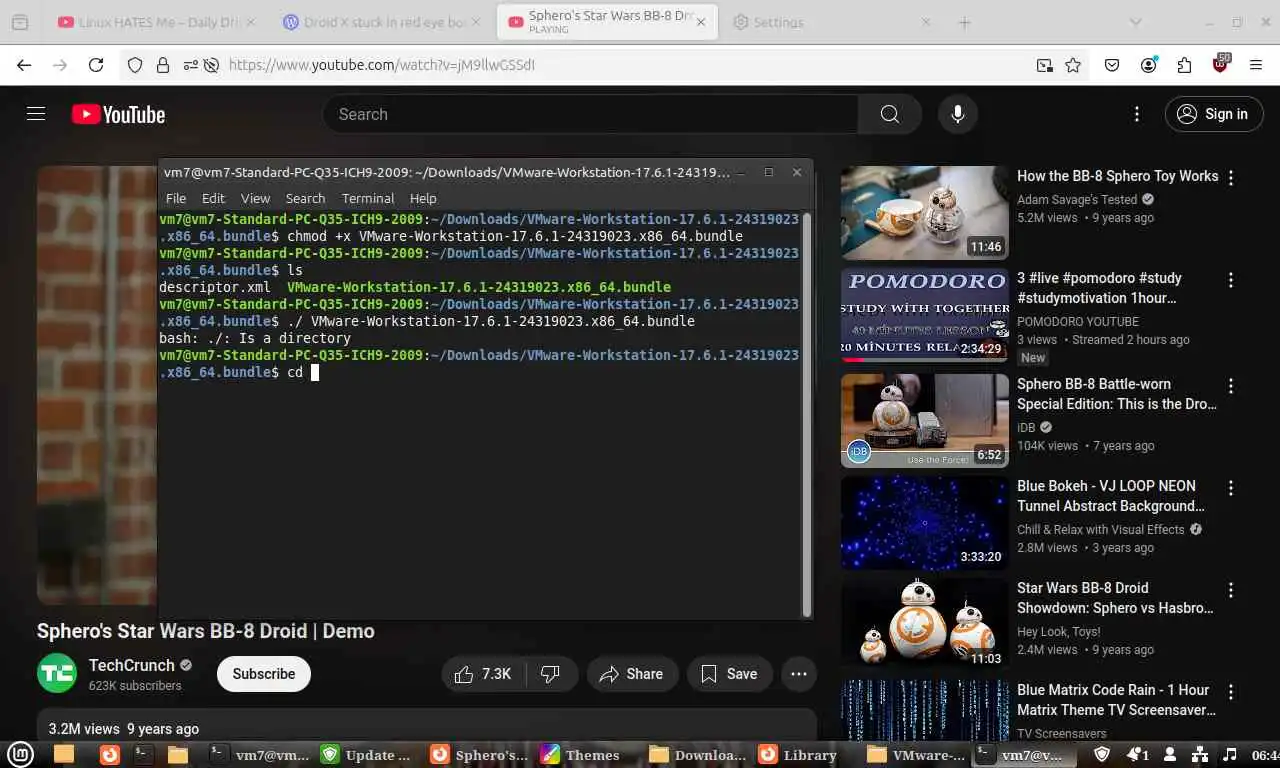Viewport: 1280px width, 768px height.
Task: Open more actions for the video
Action: (798, 674)
